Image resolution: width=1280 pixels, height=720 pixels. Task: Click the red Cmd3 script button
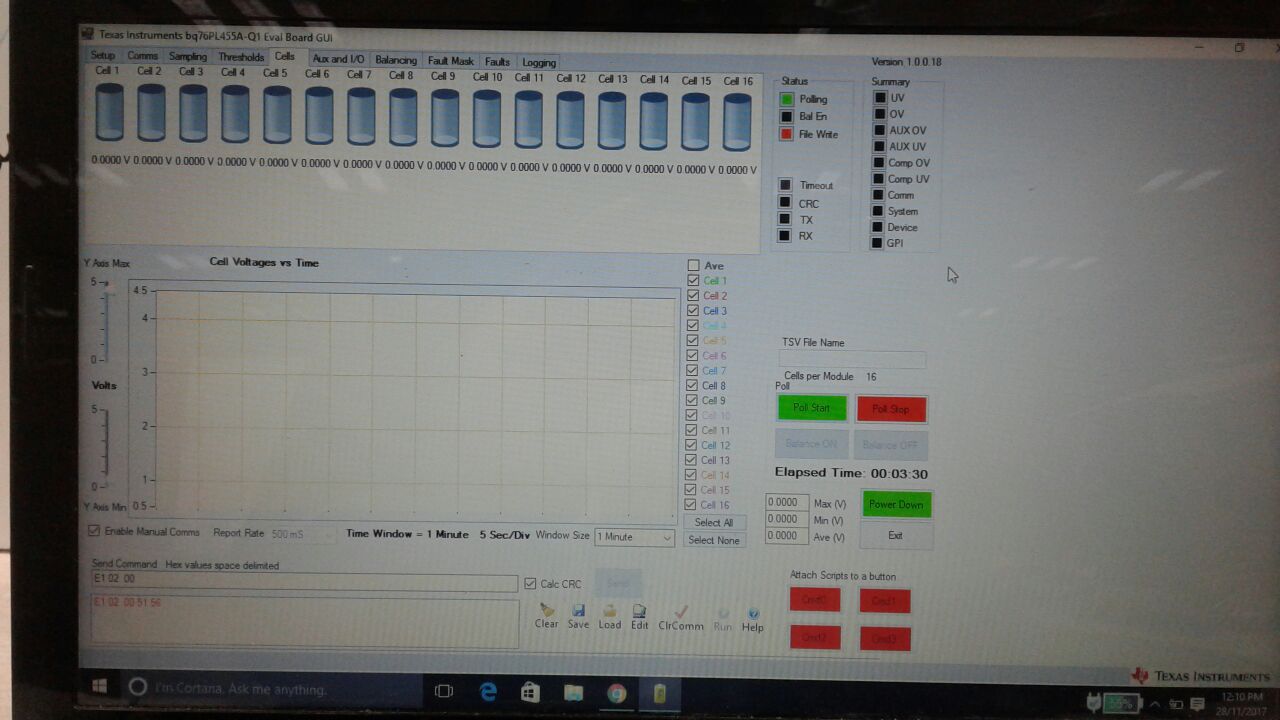pos(884,639)
